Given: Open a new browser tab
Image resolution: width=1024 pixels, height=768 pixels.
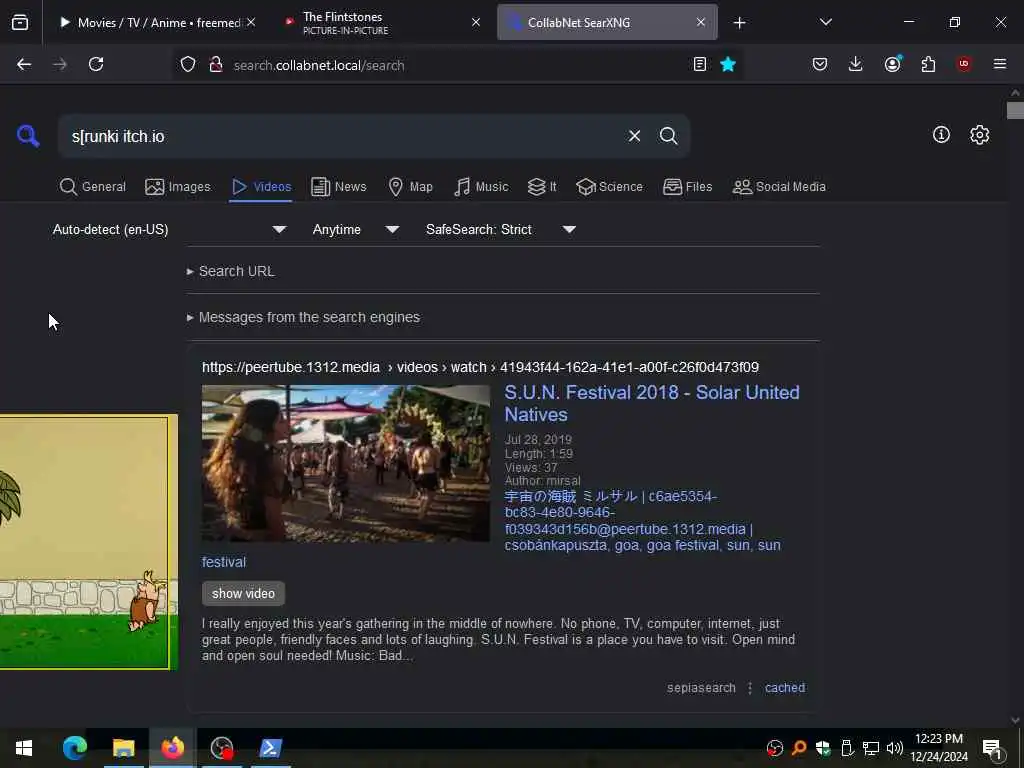Looking at the screenshot, I should click(739, 23).
